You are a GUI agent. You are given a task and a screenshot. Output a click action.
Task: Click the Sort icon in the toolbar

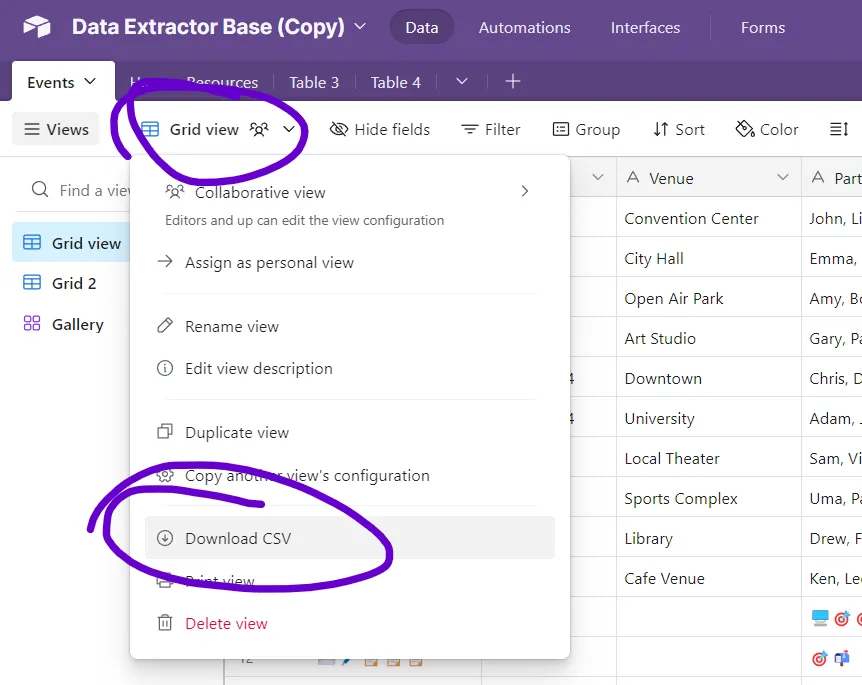(662, 129)
